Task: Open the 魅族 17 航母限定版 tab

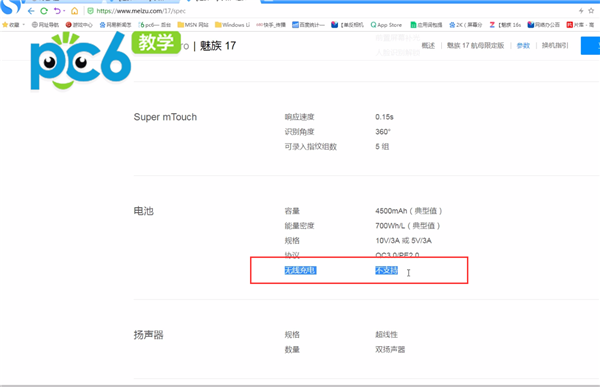Action: tap(475, 46)
